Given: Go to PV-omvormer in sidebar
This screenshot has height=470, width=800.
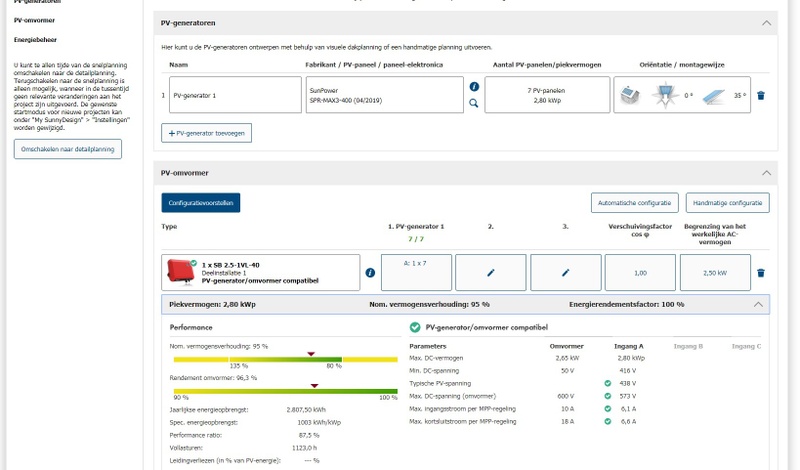Looking at the screenshot, I should pos(34,20).
